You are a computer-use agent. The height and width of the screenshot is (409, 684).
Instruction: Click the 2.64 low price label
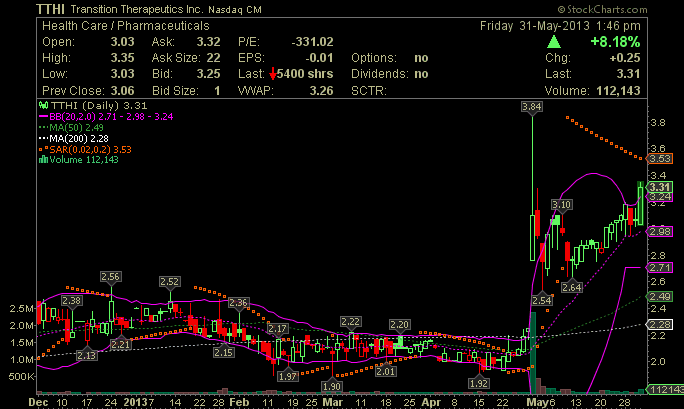tap(571, 287)
